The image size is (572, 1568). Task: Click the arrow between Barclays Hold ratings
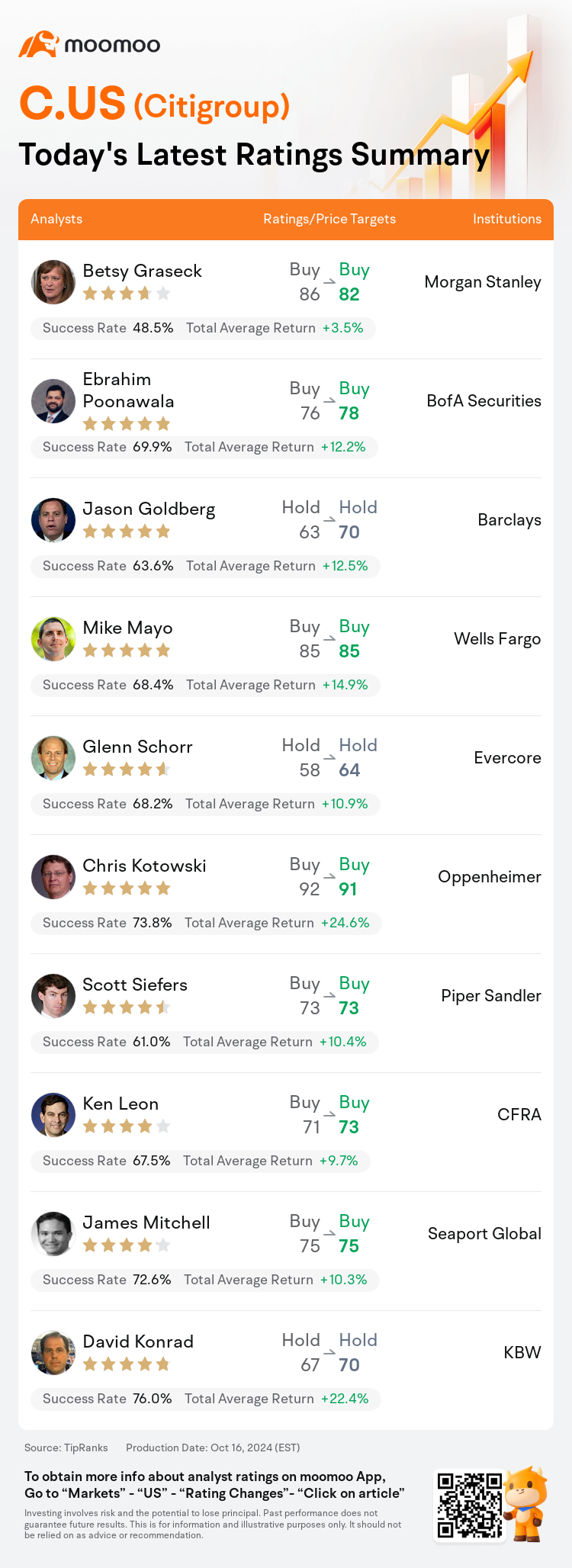329,520
